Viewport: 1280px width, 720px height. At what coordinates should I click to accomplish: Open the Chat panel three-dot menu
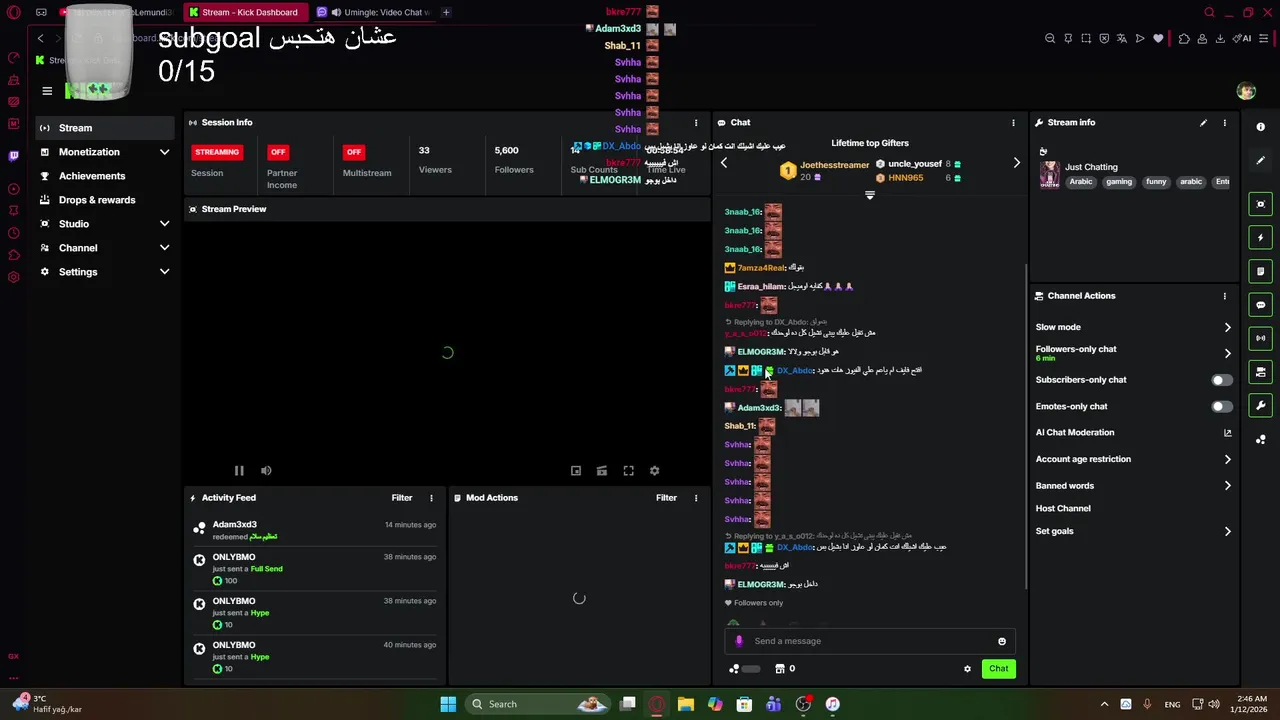click(1013, 123)
